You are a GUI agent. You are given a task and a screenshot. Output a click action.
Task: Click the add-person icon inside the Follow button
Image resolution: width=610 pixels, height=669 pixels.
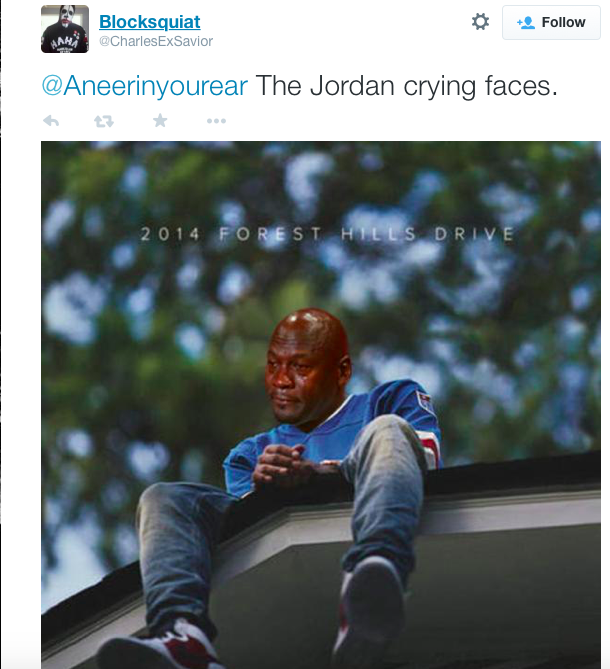(526, 22)
